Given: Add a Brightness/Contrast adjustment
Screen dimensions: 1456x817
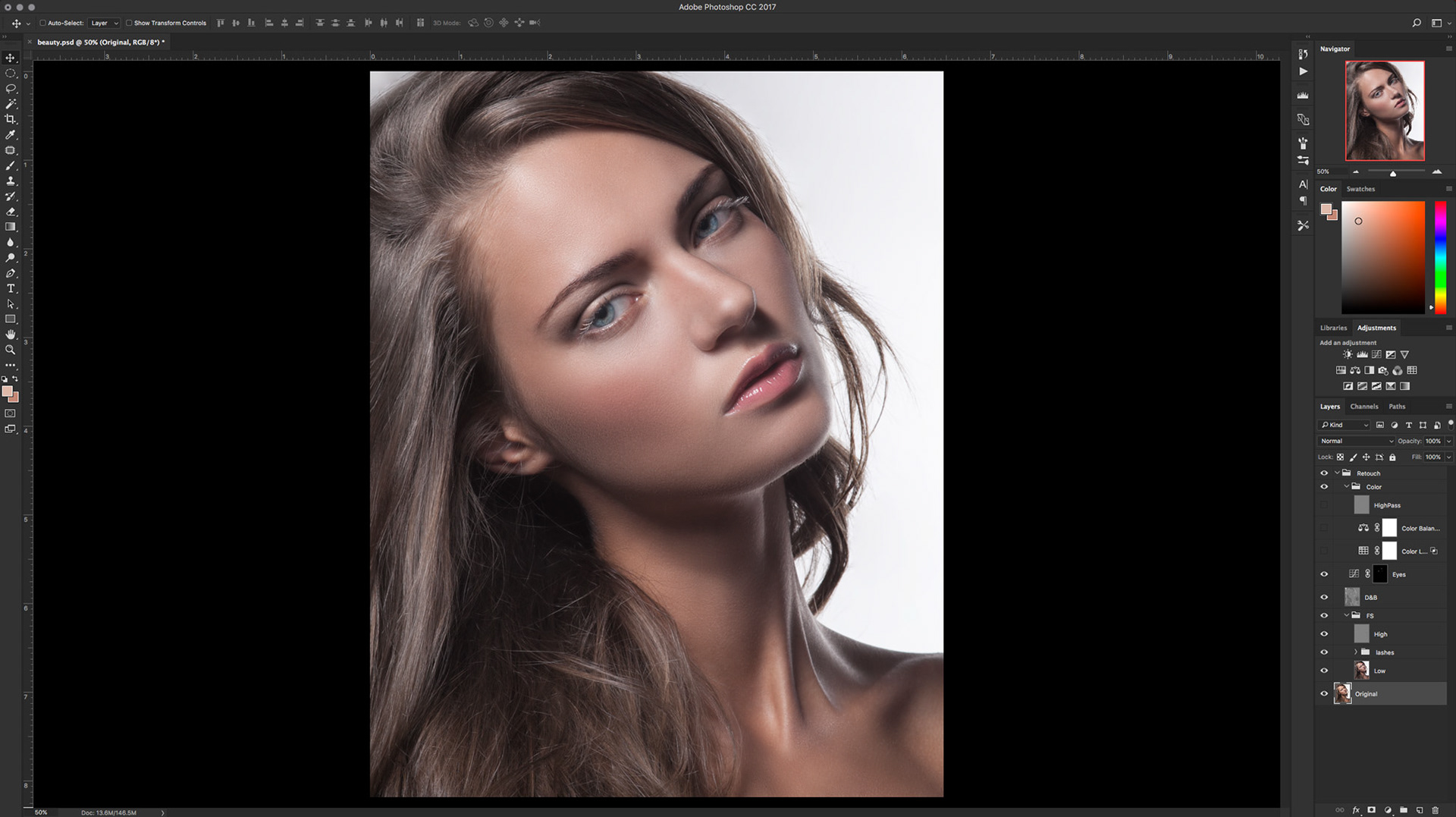Looking at the screenshot, I should click(x=1348, y=354).
